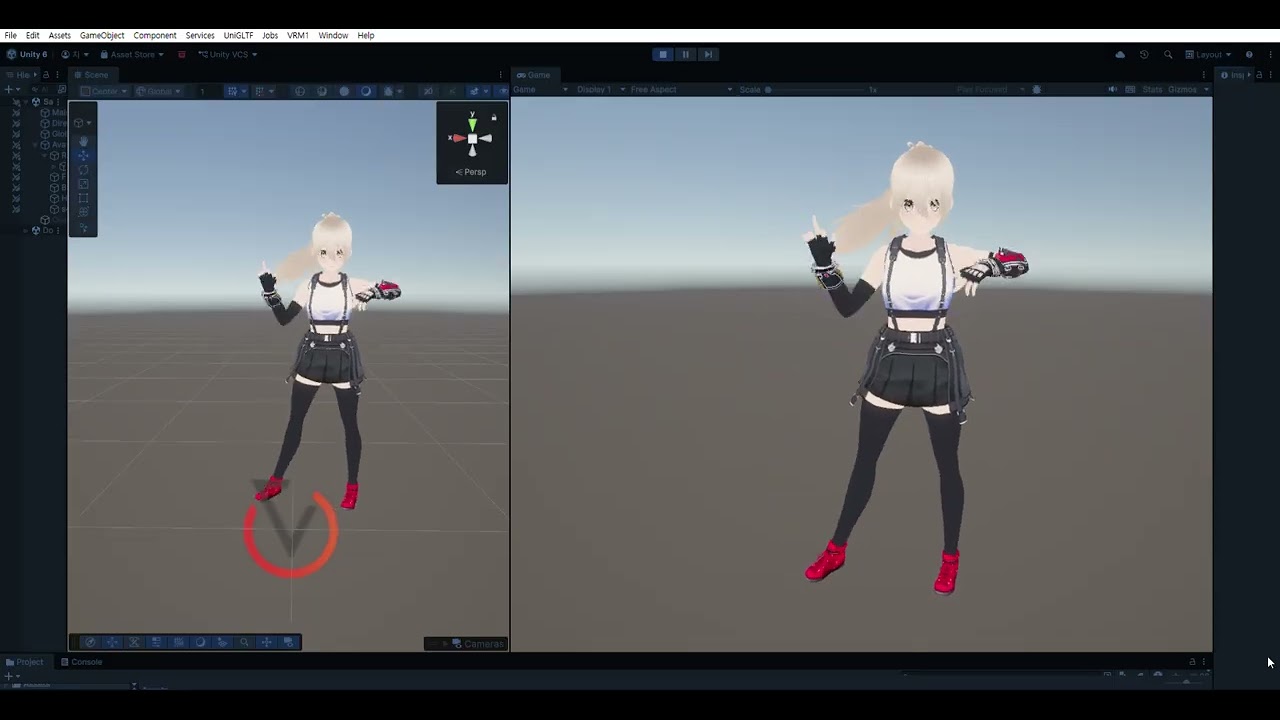Open the GameObject menu
The width and height of the screenshot is (1280, 720).
[102, 35]
